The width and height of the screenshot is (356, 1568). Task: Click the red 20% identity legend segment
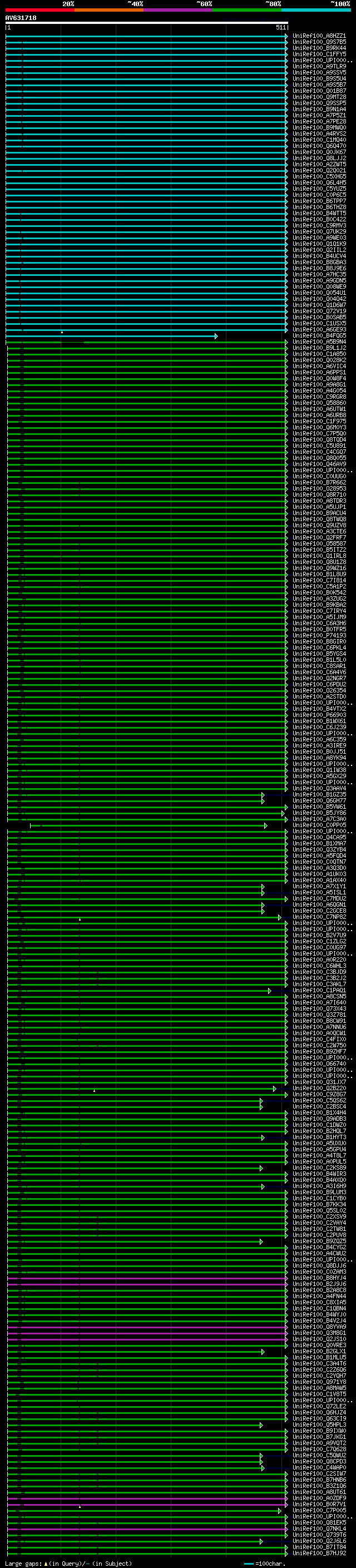40,10
